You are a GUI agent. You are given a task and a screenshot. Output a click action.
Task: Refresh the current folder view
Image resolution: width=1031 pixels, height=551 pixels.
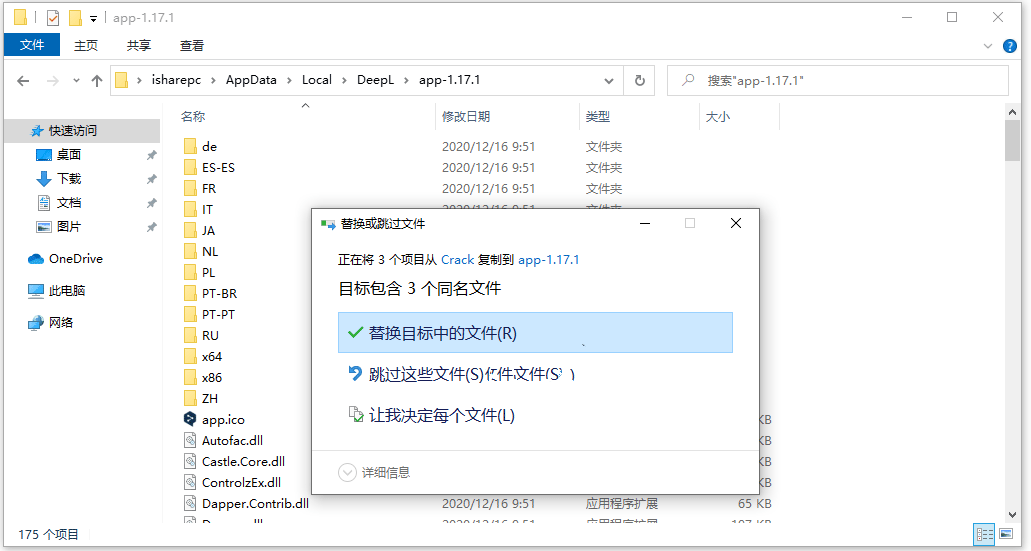point(639,81)
